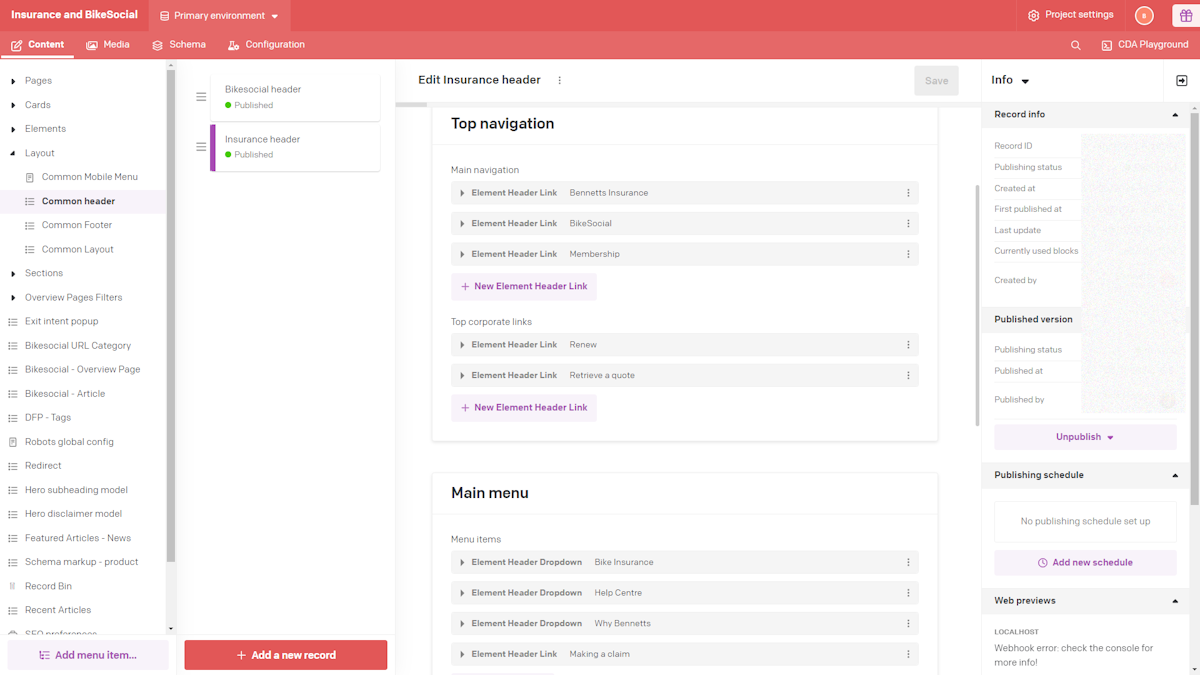Switch to the Configuration tab
The width and height of the screenshot is (1200, 675).
(266, 45)
